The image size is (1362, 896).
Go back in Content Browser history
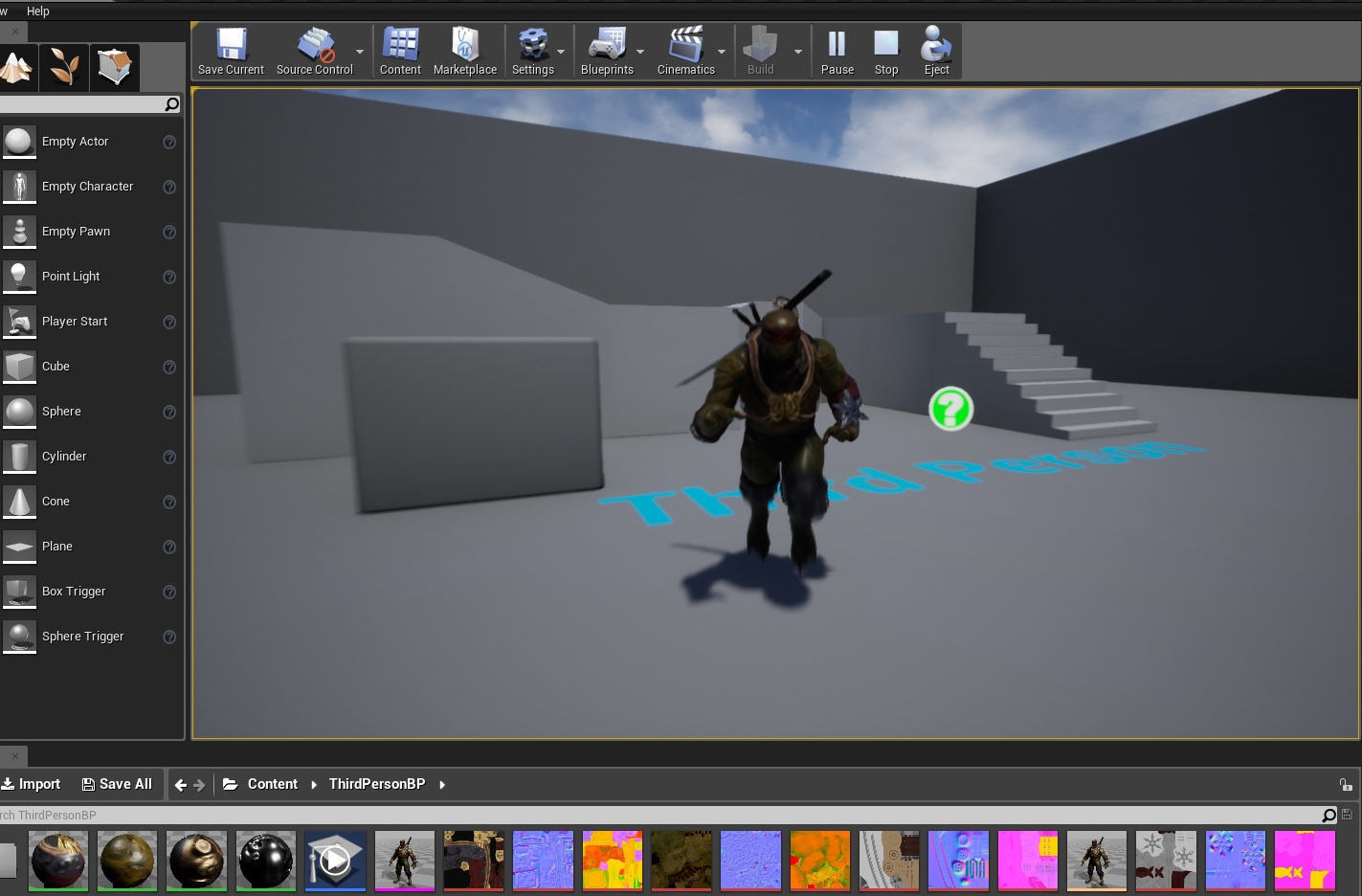(181, 785)
